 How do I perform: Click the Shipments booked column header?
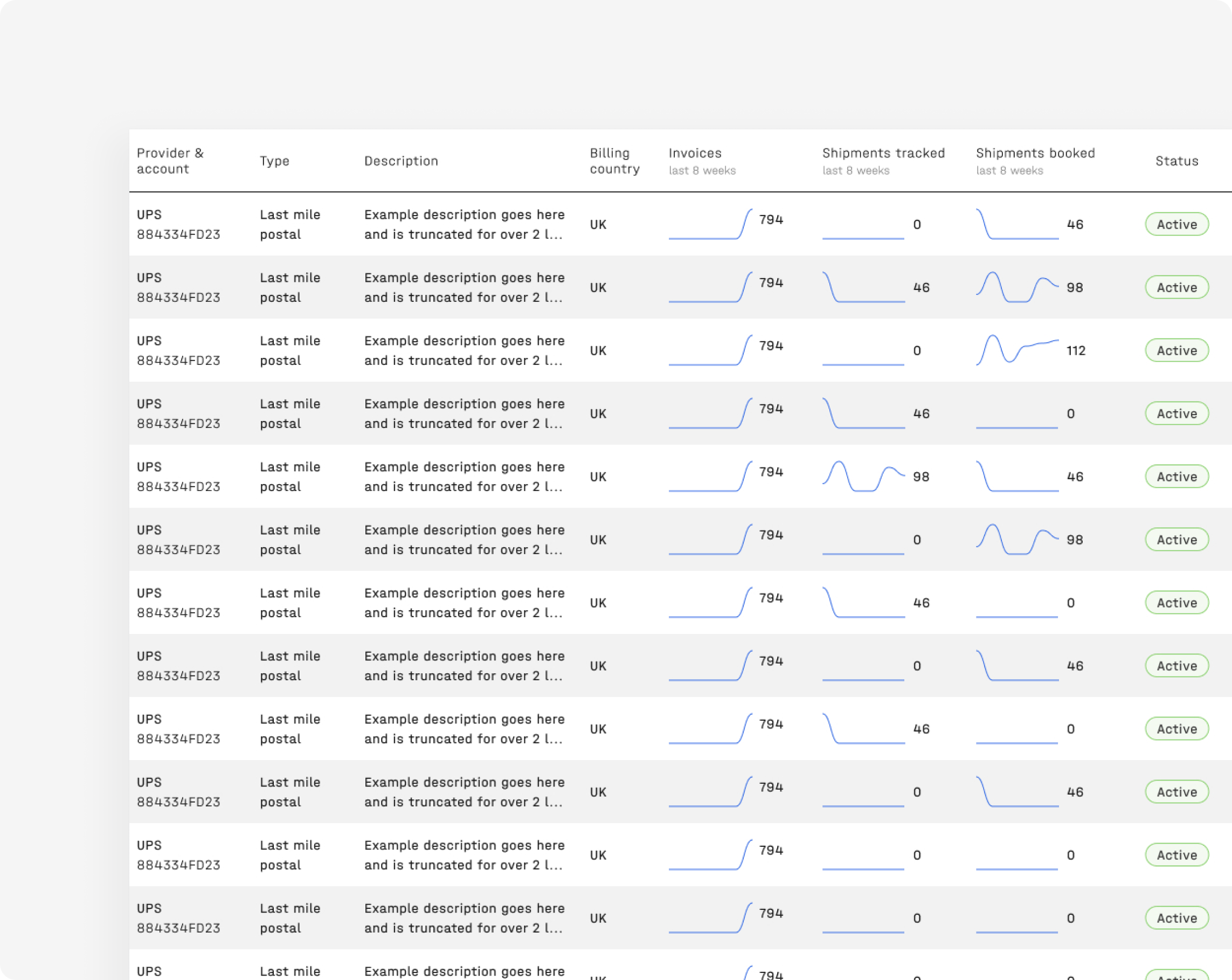point(1035,153)
